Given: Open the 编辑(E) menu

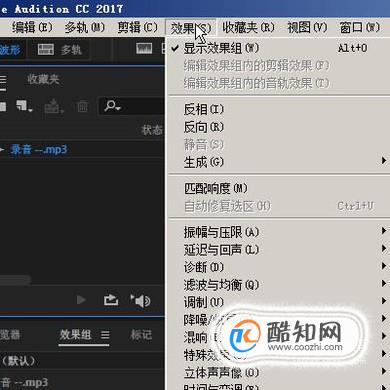Looking at the screenshot, I should tap(32, 27).
